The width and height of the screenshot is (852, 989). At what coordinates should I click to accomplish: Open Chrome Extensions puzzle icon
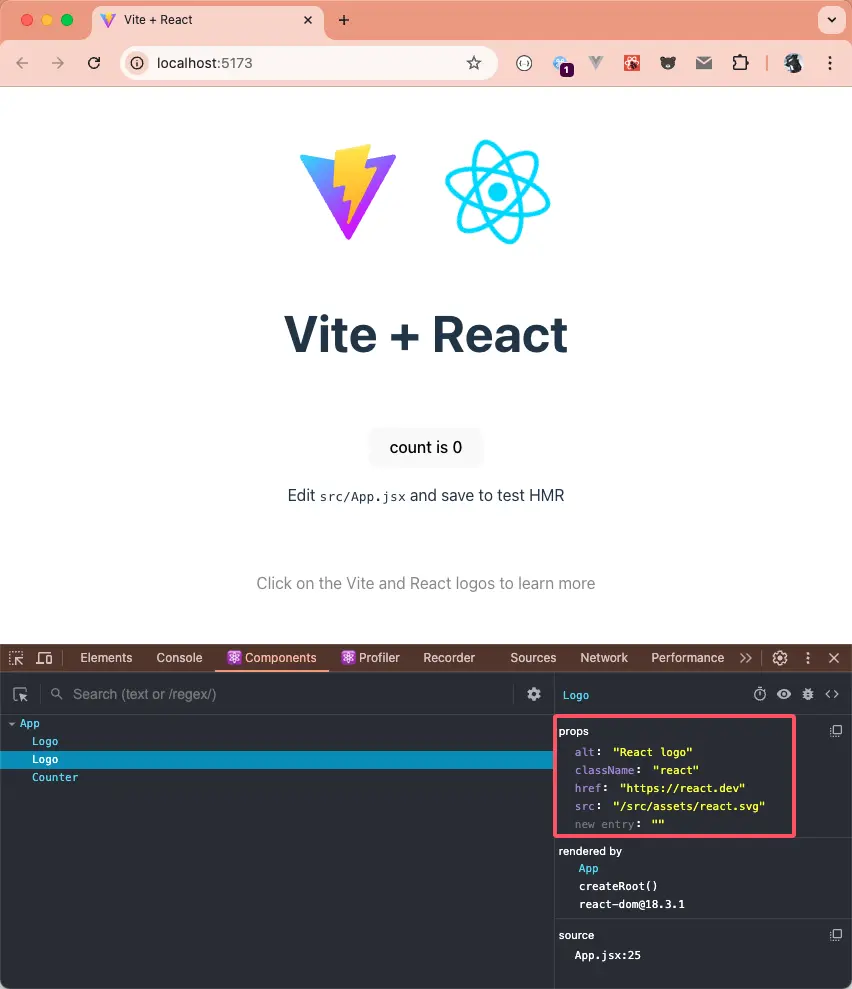[740, 63]
